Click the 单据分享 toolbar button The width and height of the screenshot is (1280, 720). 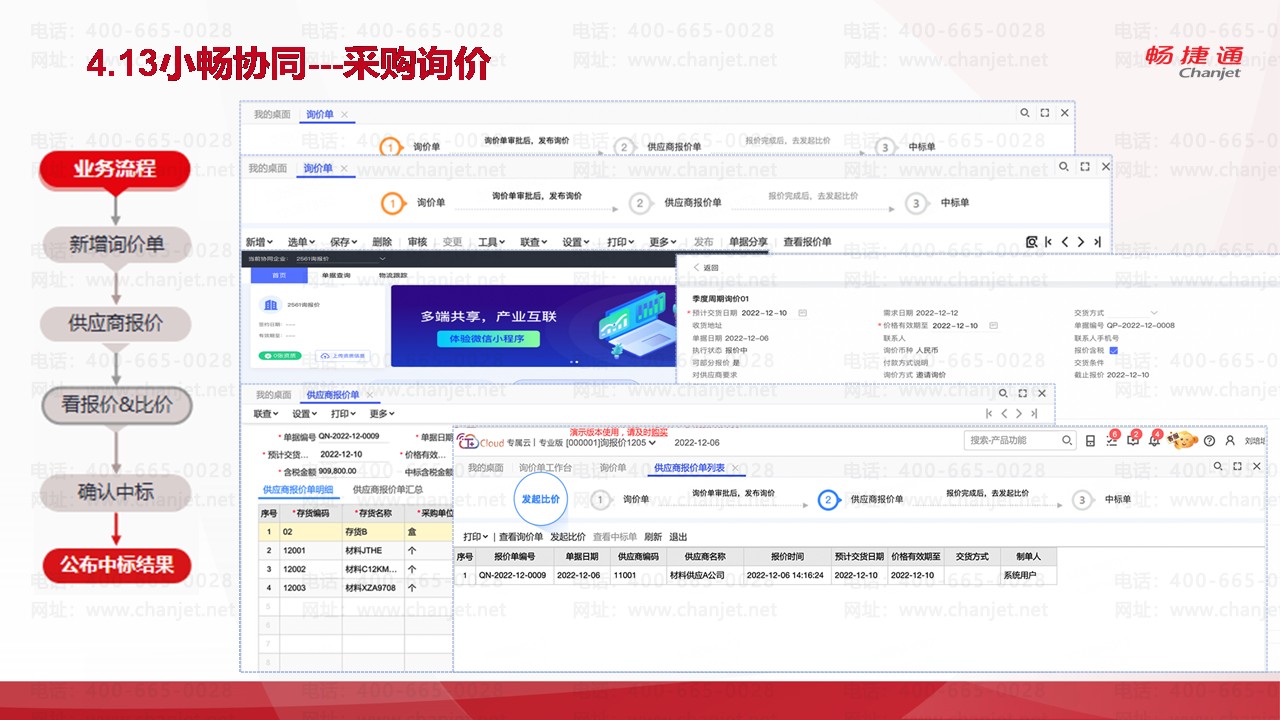[748, 242]
